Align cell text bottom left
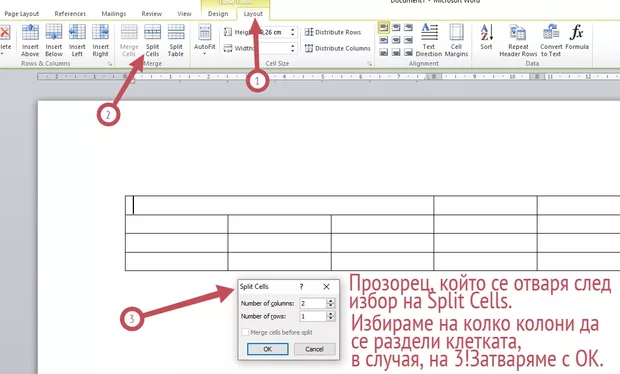 384,52
